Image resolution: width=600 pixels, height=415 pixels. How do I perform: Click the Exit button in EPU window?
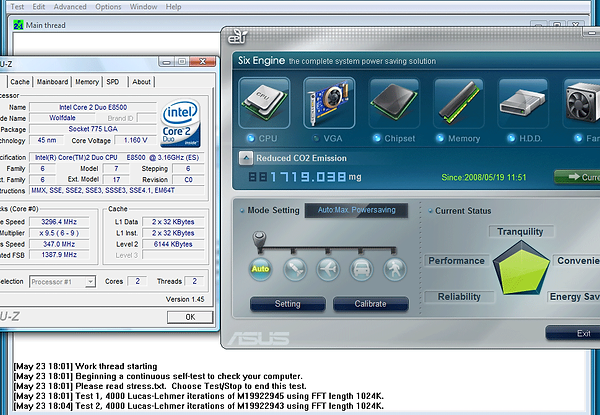click(x=573, y=333)
